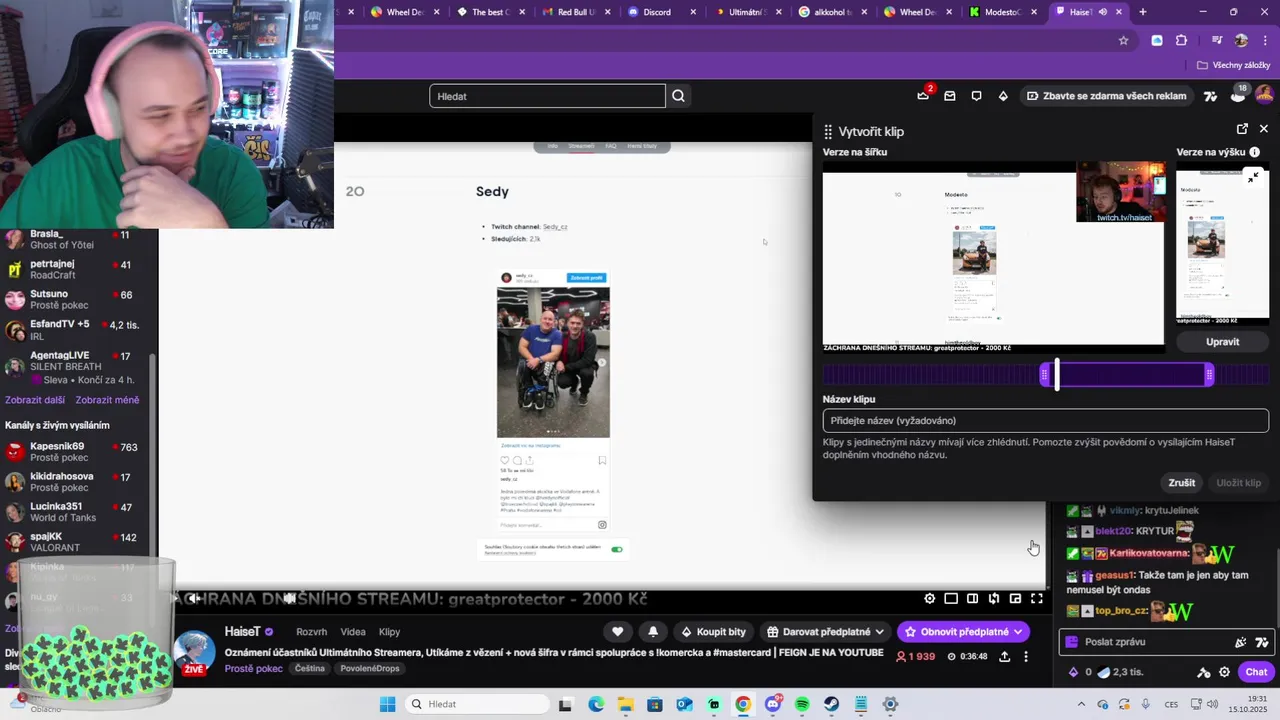This screenshot has height=720, width=1280.
Task: Click the right handle of clip range
Action: (x=1209, y=375)
